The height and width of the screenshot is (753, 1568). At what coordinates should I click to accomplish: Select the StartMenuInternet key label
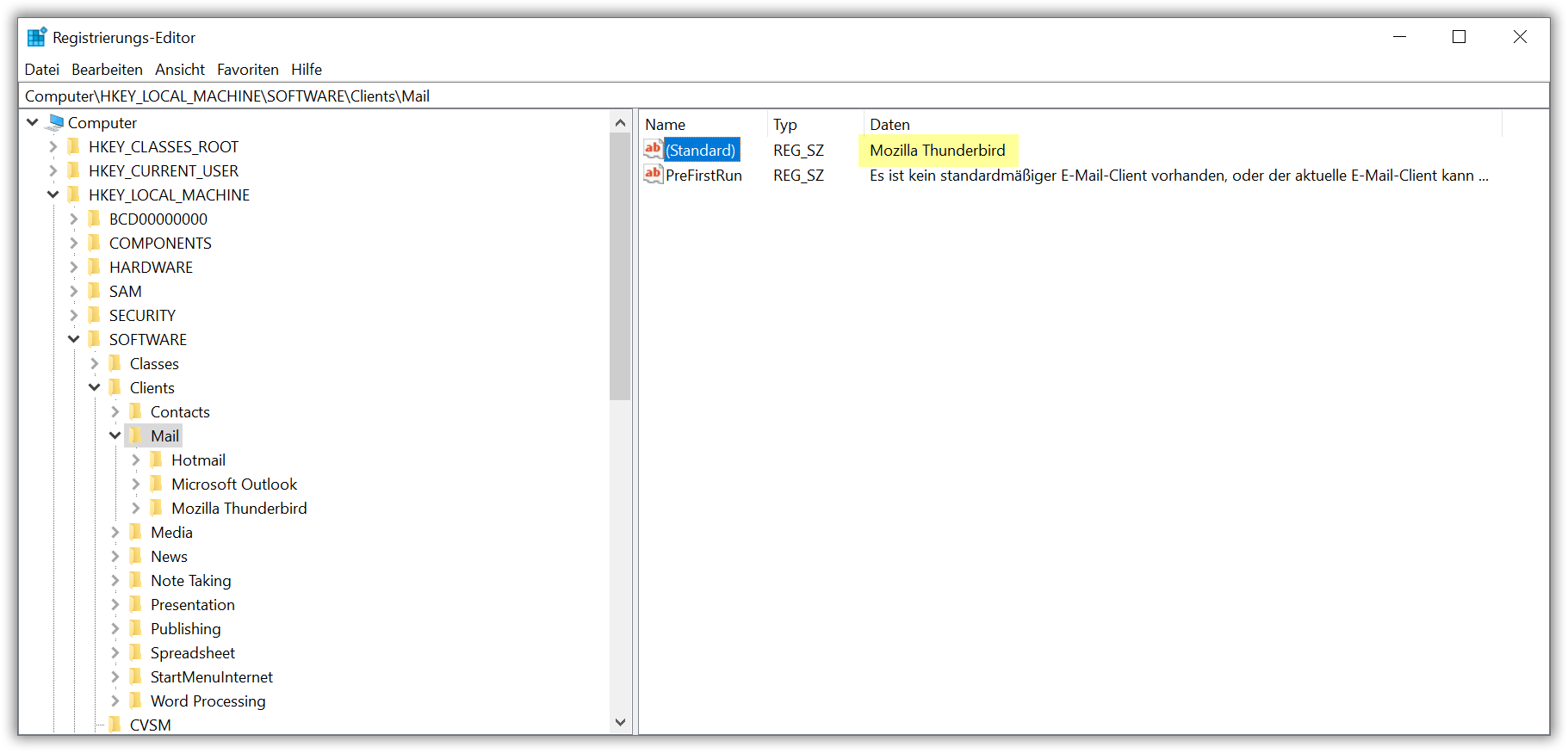(x=211, y=676)
